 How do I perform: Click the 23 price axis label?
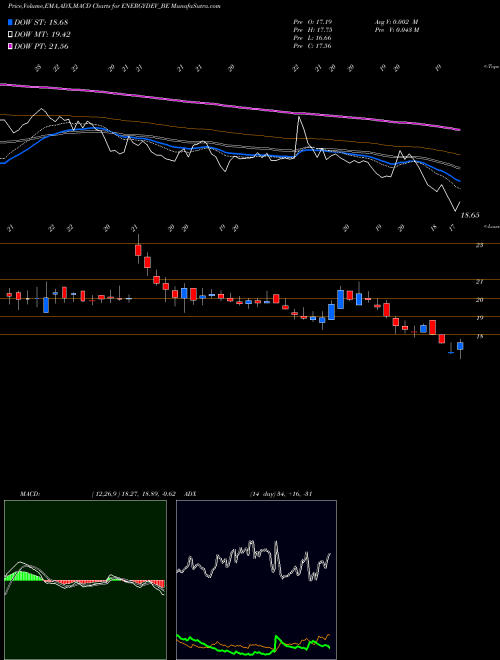click(479, 245)
